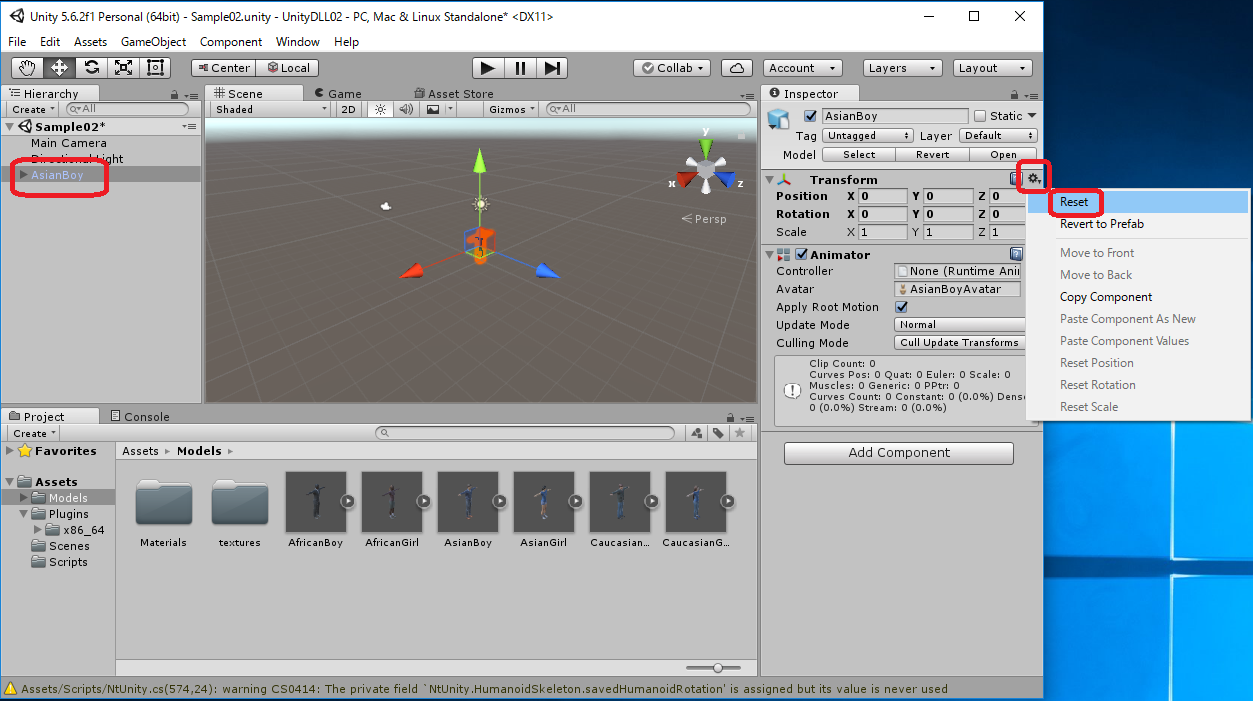Select the Hand tool in toolbar
Viewport: 1253px width, 701px height.
pyautogui.click(x=27, y=68)
